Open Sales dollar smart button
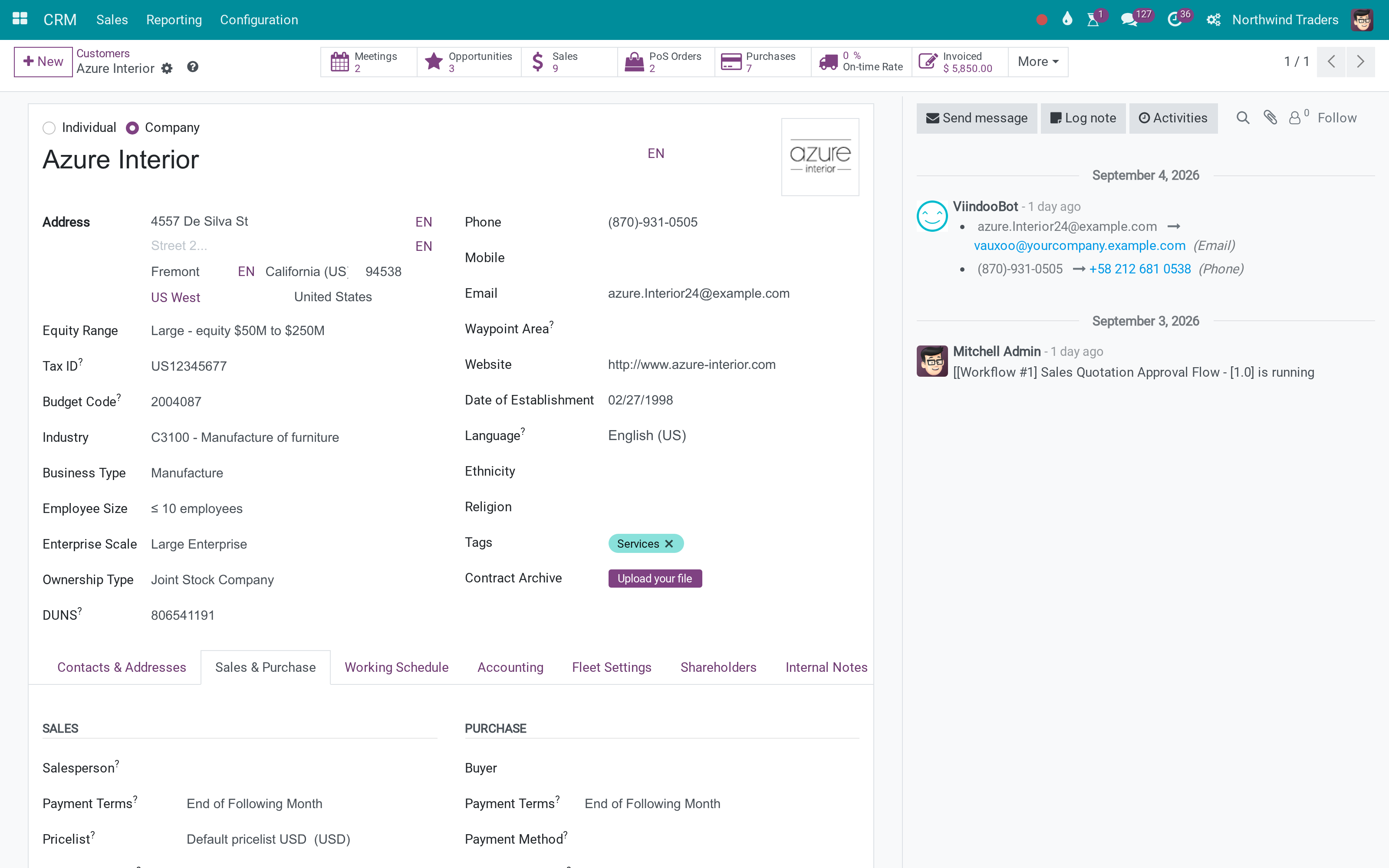This screenshot has height=868, width=1389. pos(569,62)
